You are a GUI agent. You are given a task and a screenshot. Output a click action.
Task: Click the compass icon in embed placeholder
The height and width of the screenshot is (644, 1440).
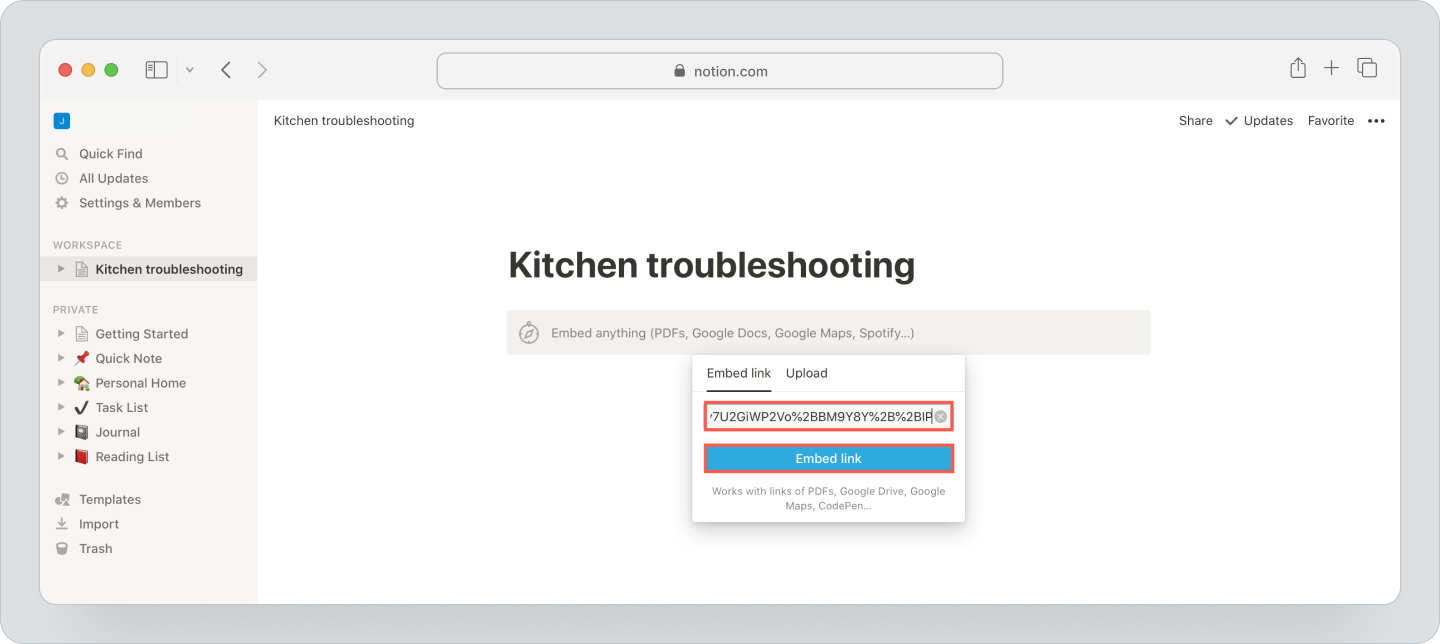[529, 331]
